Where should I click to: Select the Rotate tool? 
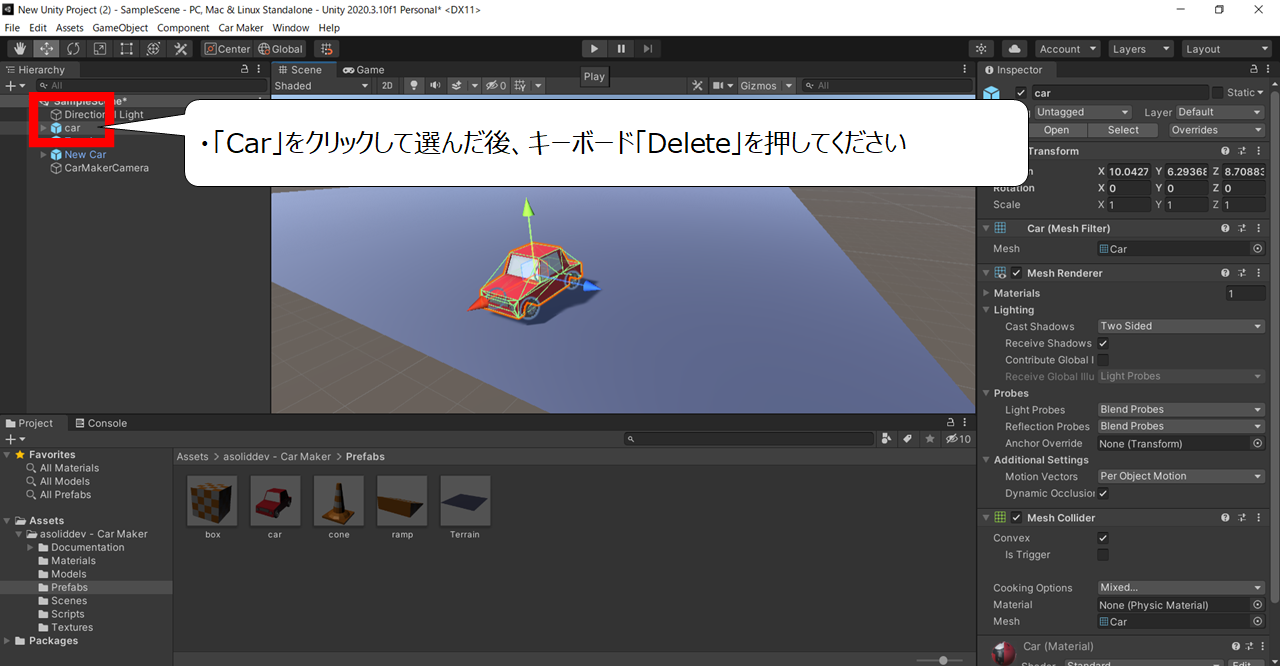point(73,49)
